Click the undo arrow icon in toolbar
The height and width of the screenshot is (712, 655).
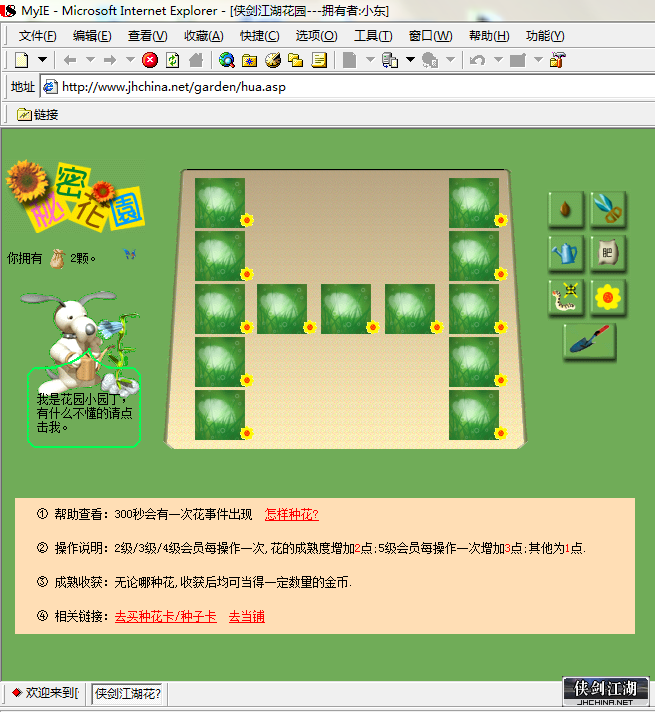pos(477,60)
